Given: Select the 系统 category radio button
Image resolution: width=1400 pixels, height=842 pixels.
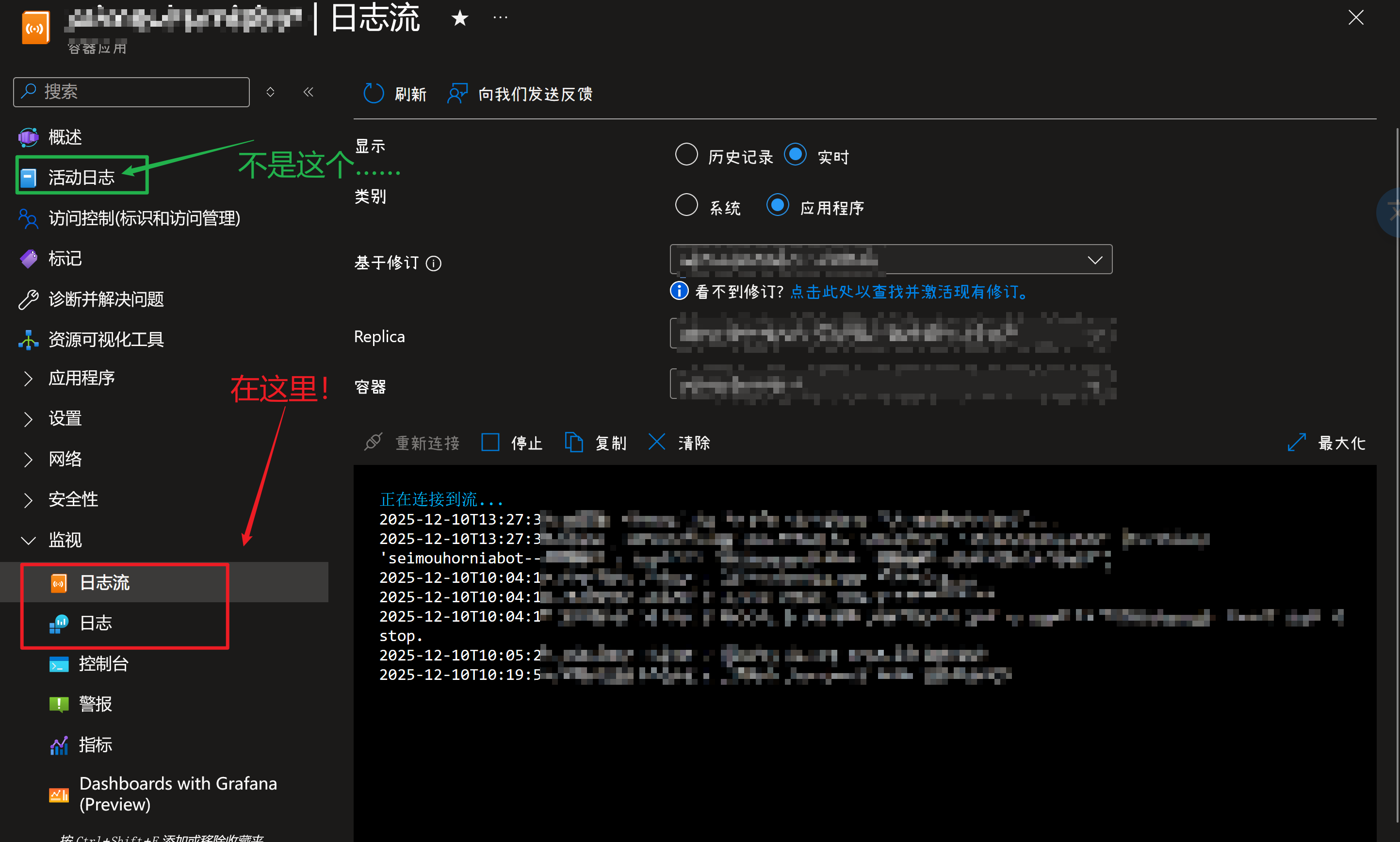Looking at the screenshot, I should pyautogui.click(x=686, y=205).
